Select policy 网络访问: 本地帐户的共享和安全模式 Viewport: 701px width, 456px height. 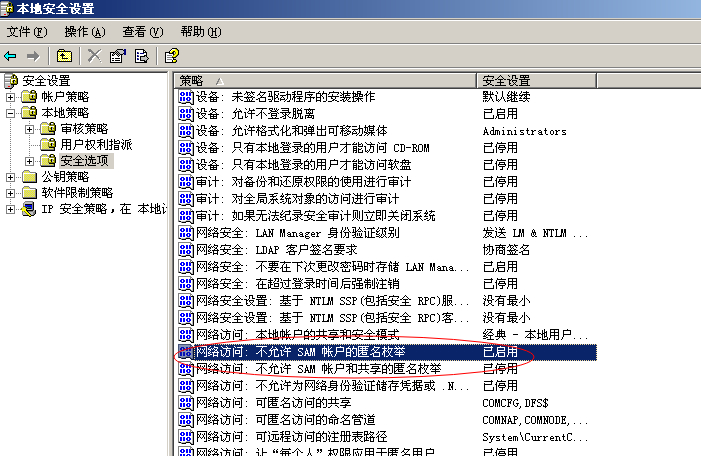(x=298, y=334)
